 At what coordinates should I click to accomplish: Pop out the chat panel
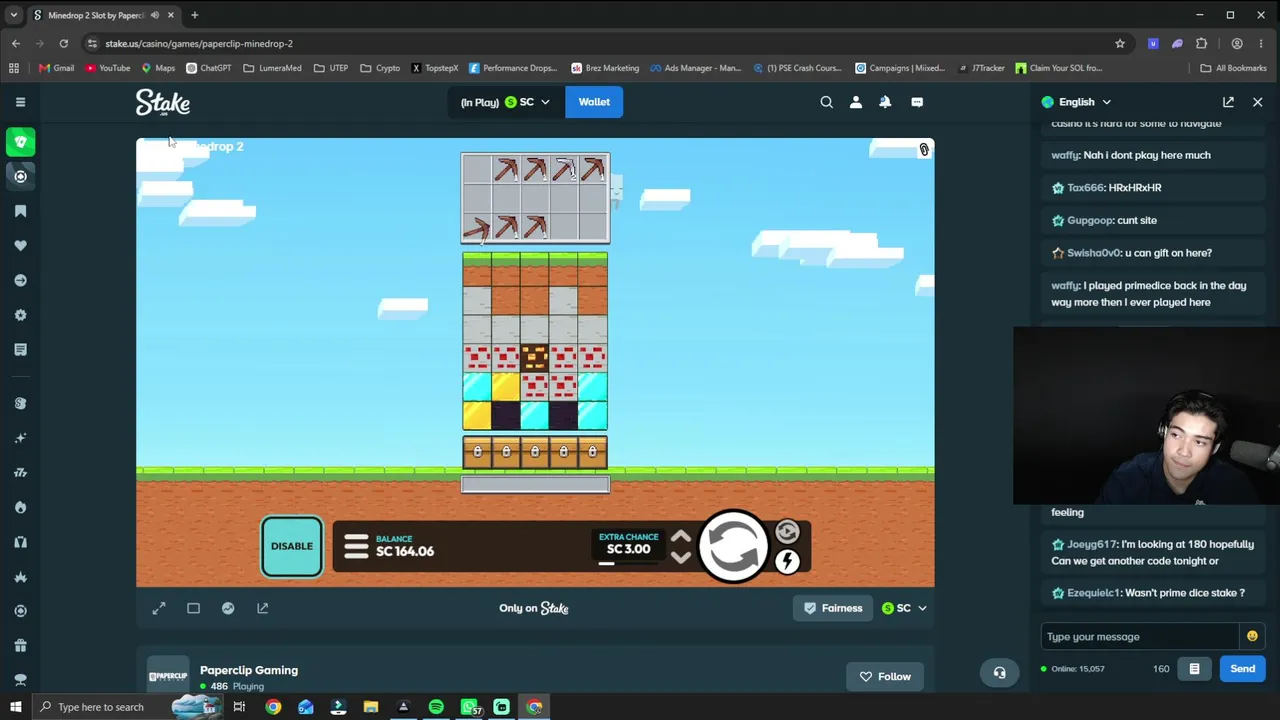point(1228,102)
